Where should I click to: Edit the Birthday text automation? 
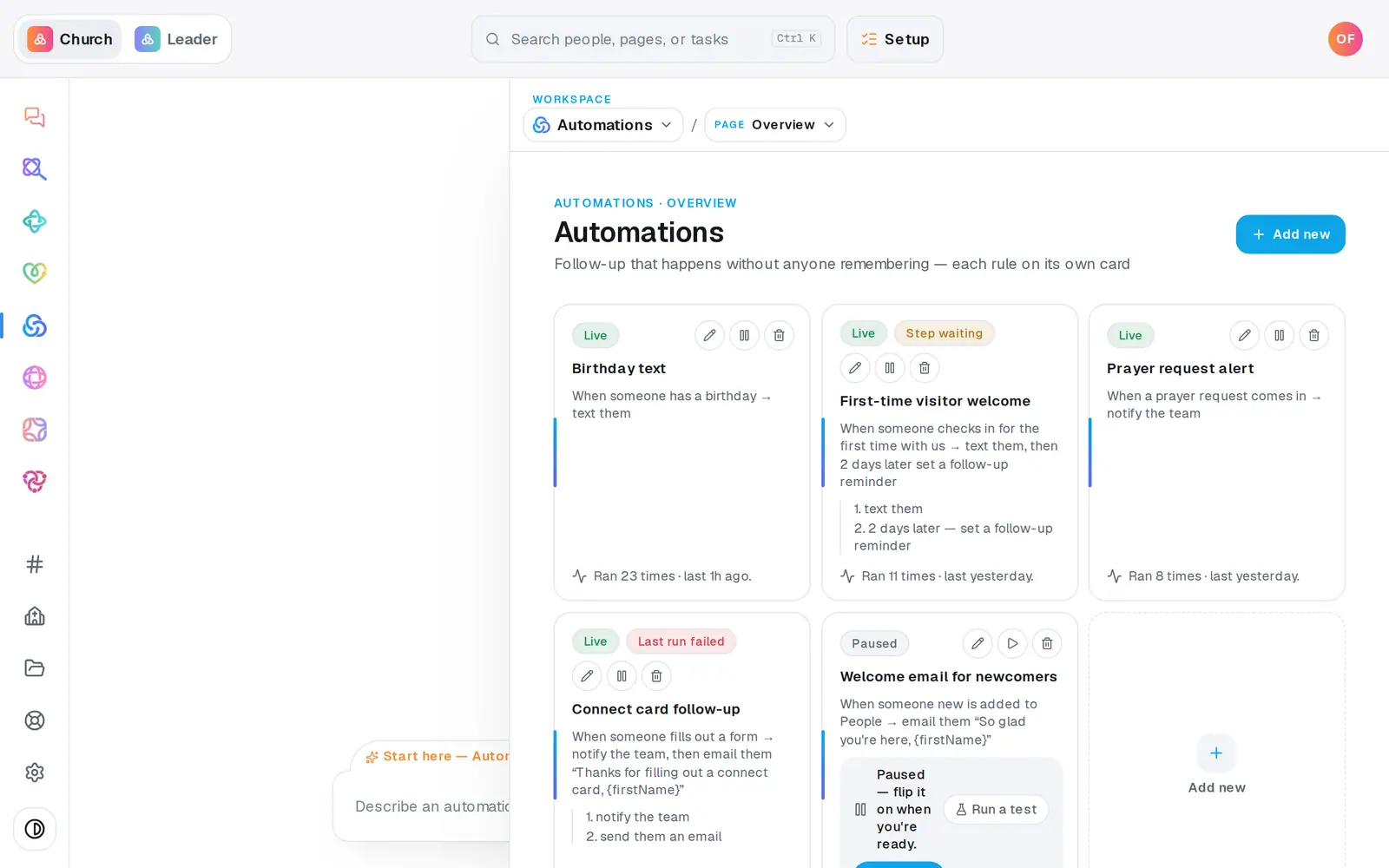pyautogui.click(x=709, y=335)
